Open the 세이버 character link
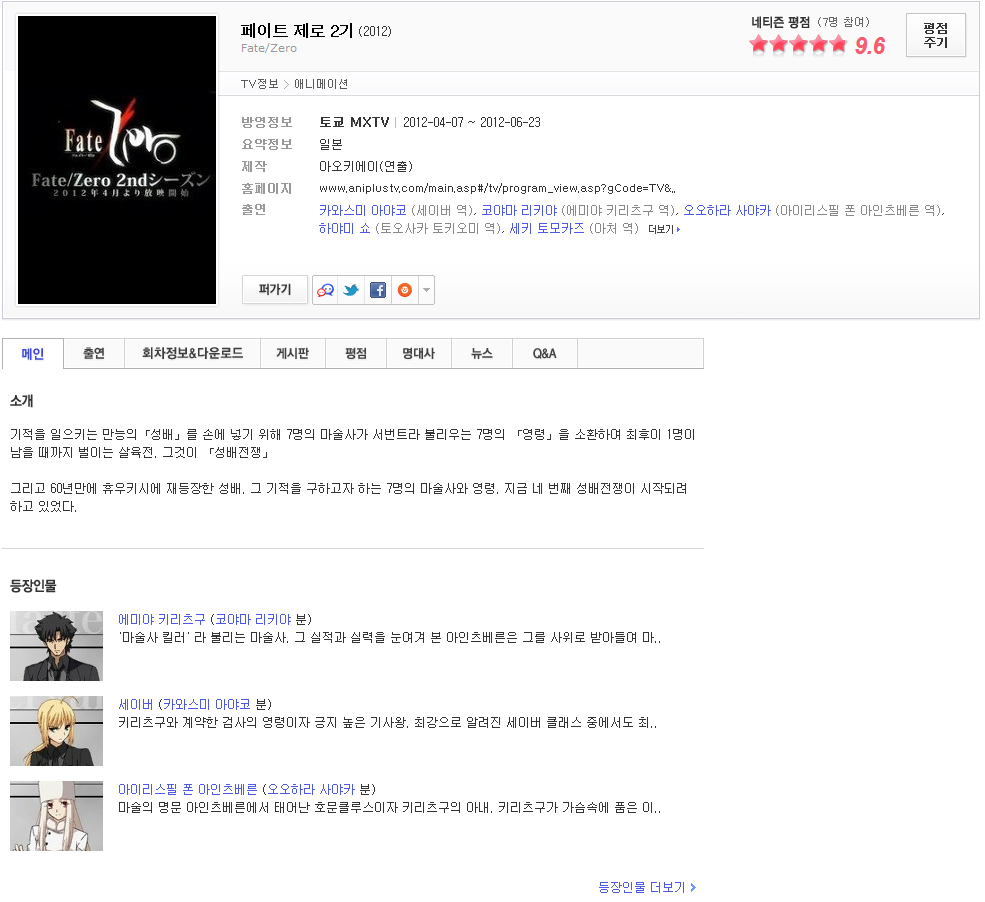This screenshot has width=985, height=902. click(136, 705)
